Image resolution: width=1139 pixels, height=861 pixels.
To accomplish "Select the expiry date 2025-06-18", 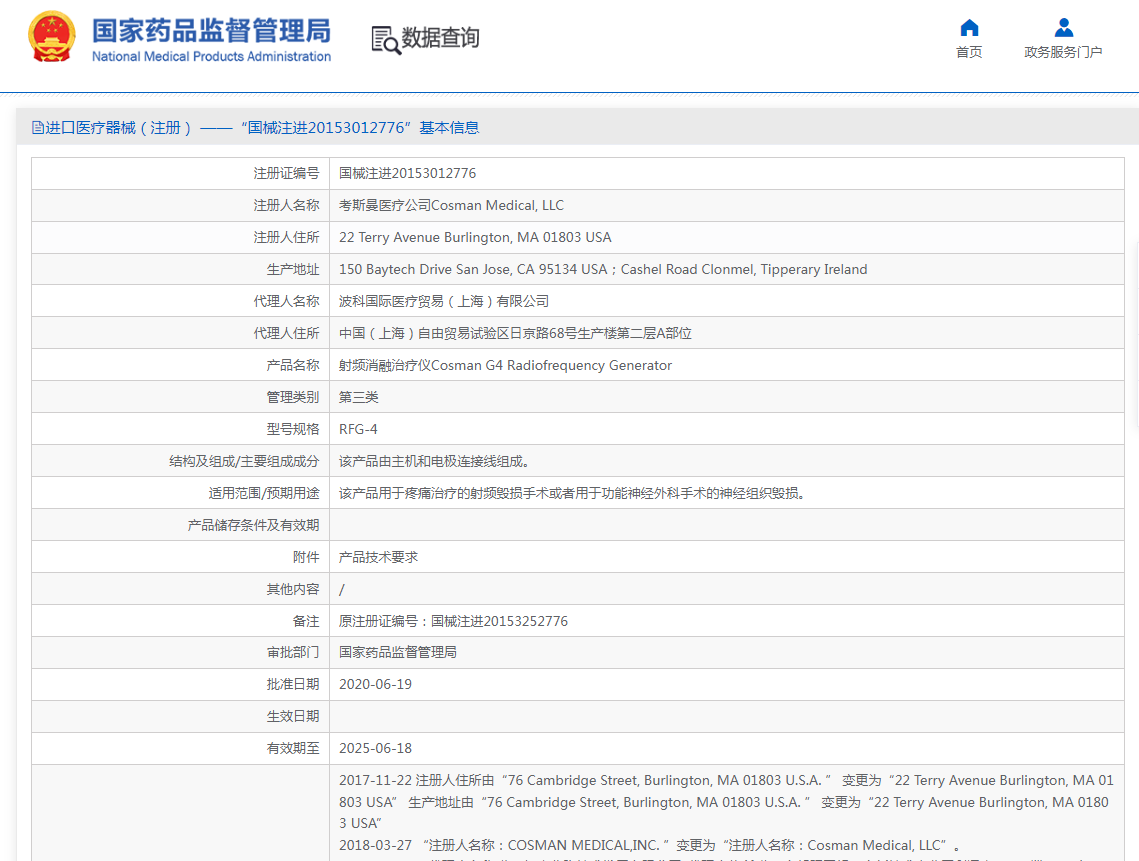I will [x=376, y=748].
